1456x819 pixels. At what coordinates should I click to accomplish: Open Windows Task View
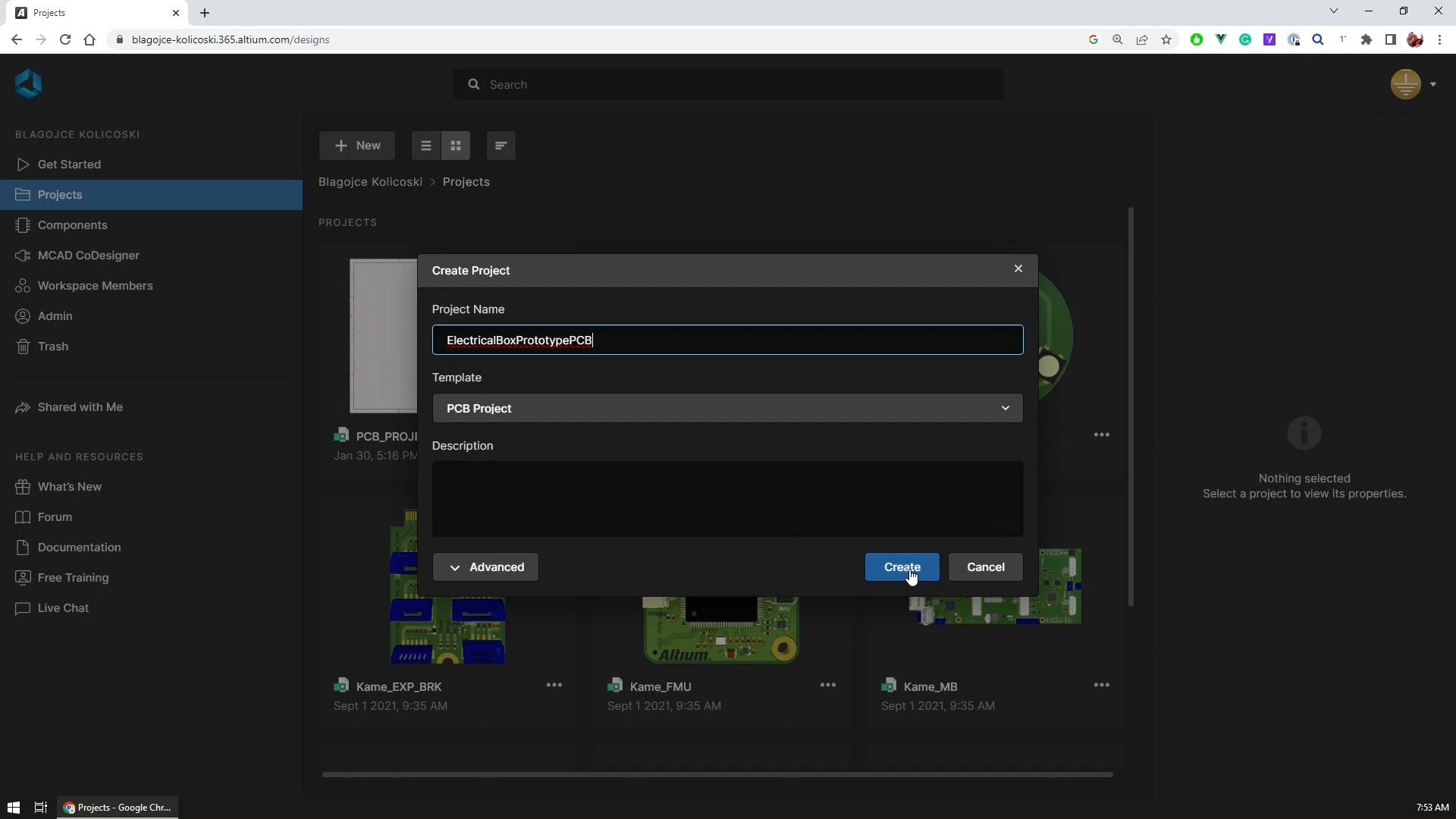pyautogui.click(x=41, y=808)
